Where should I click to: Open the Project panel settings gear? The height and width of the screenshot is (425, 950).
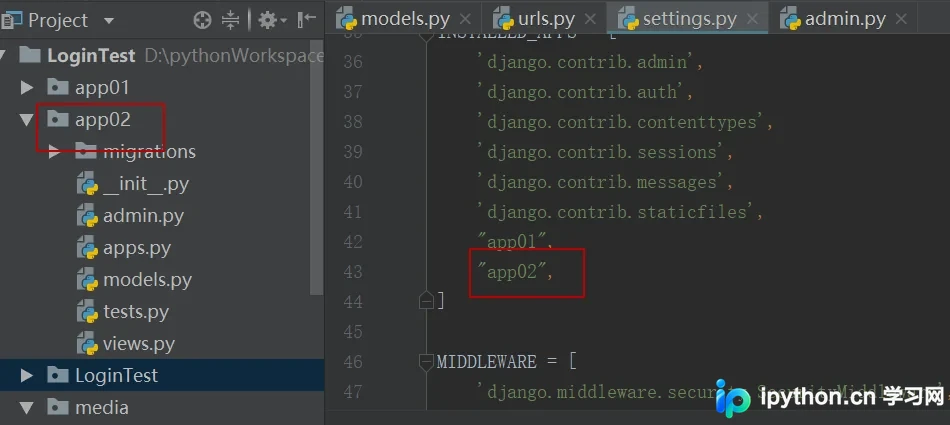pos(272,21)
